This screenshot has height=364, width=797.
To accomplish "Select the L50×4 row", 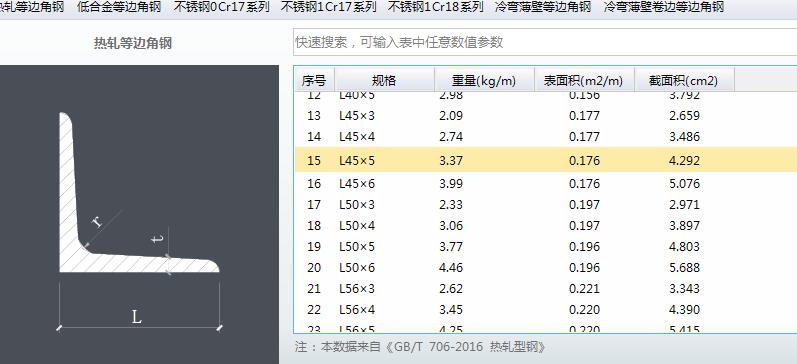I will (545, 226).
